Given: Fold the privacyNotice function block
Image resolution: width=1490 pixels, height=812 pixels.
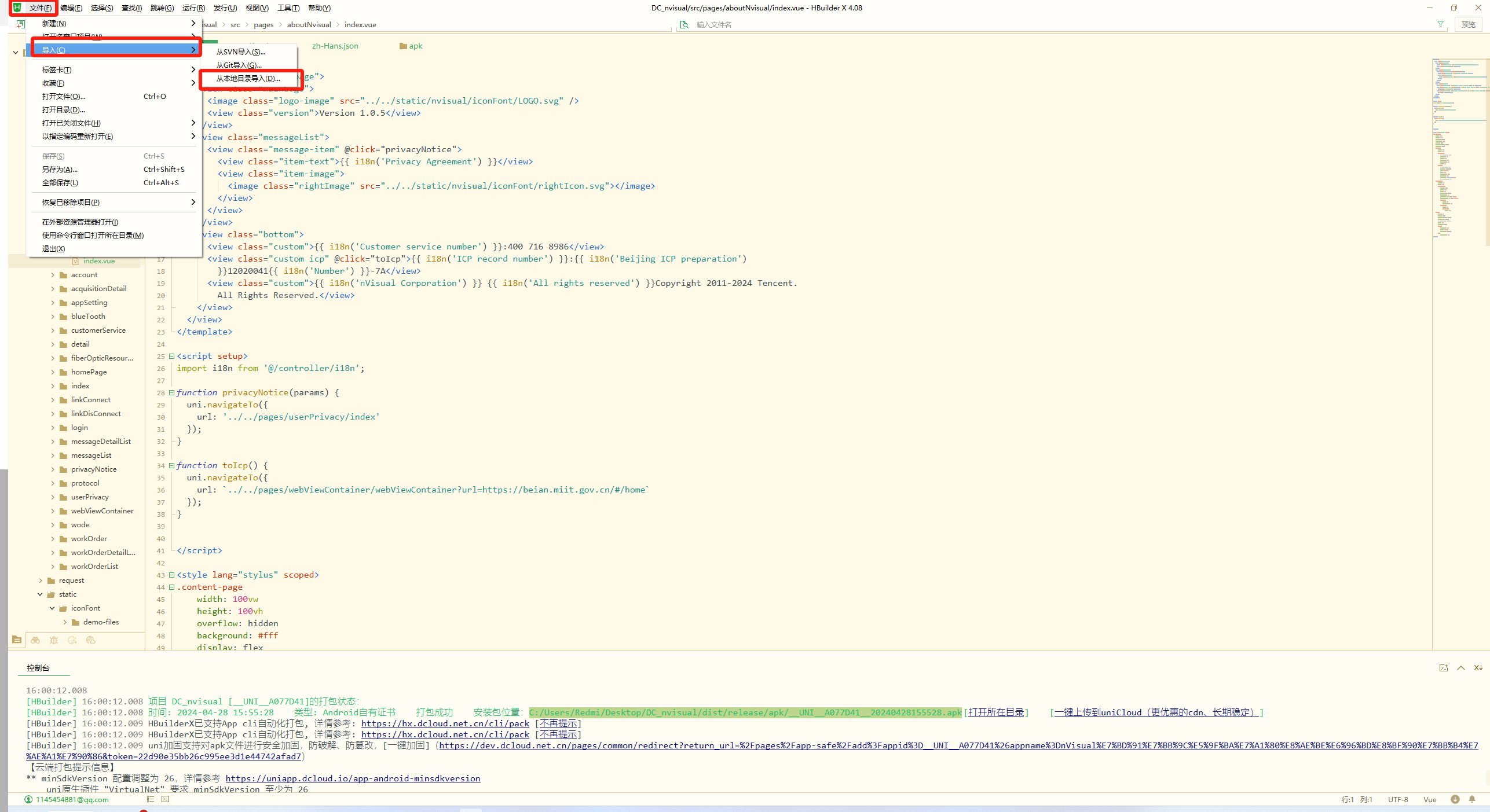Looking at the screenshot, I should [x=171, y=392].
